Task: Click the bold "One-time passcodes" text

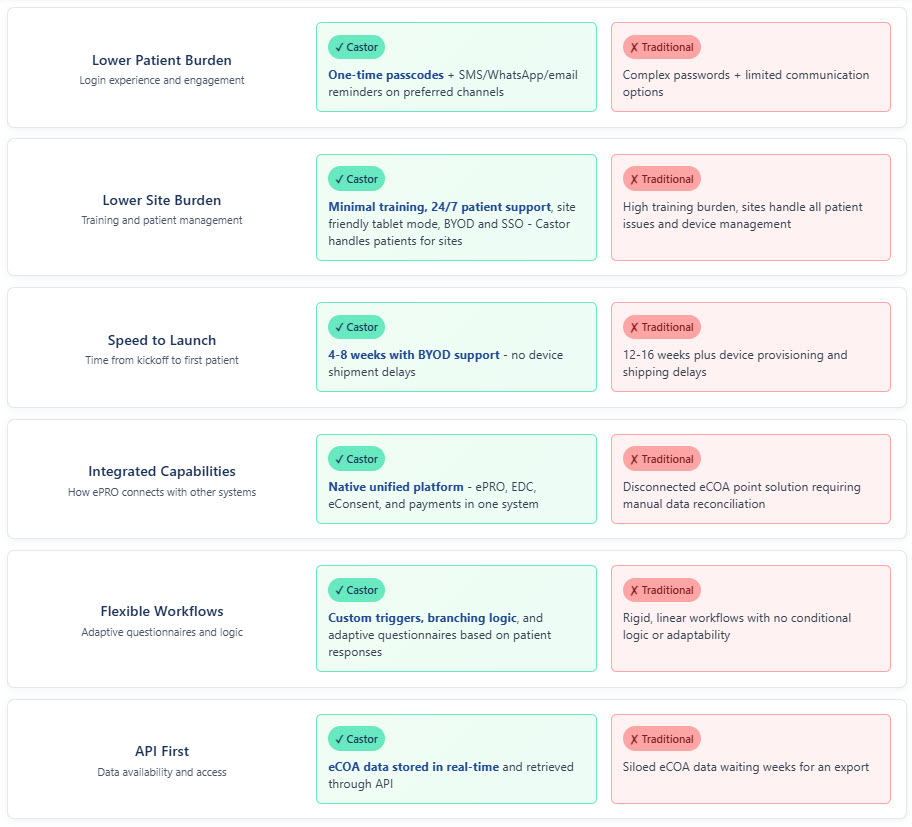Action: (x=385, y=75)
